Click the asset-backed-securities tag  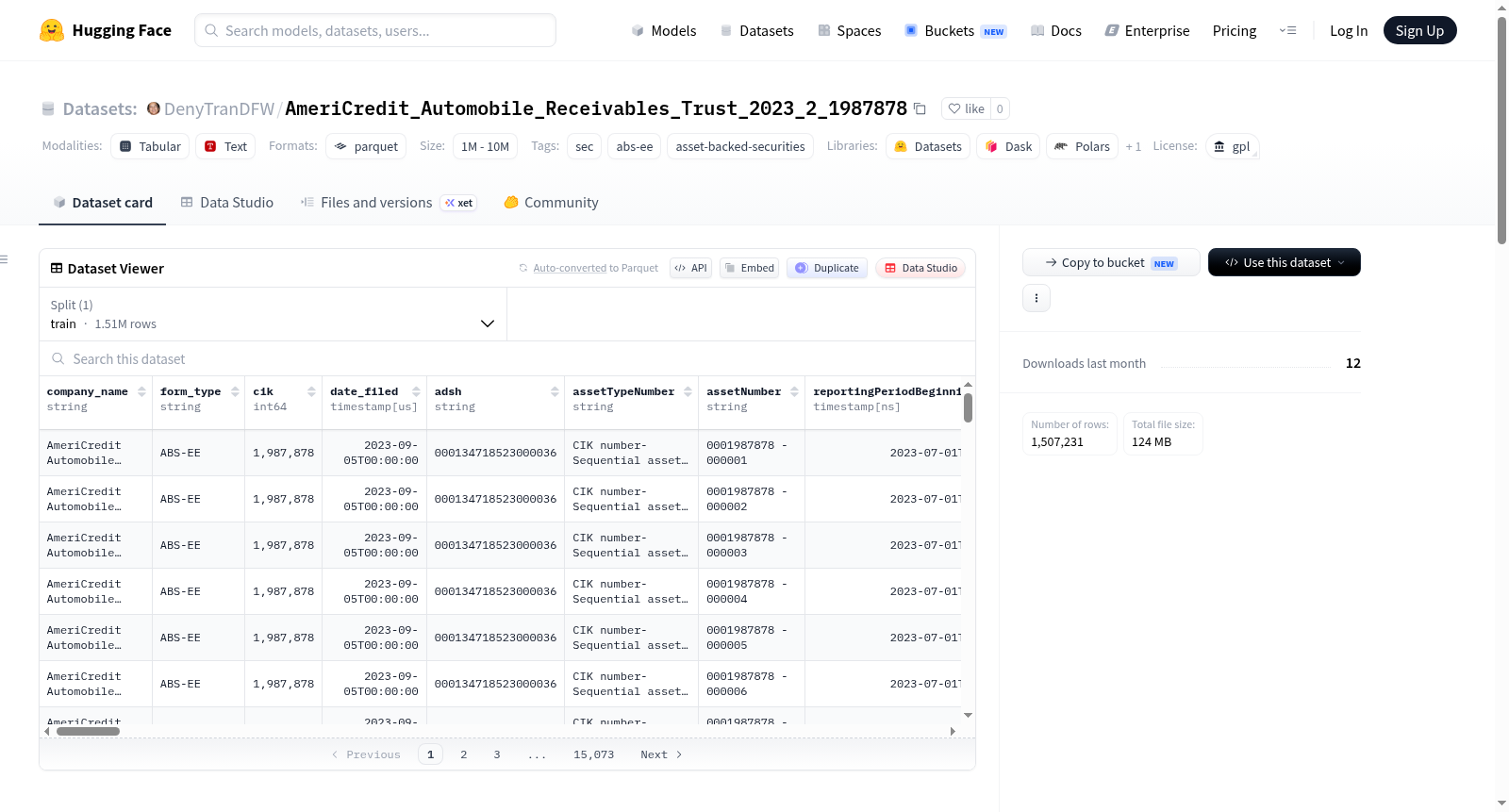(x=740, y=146)
